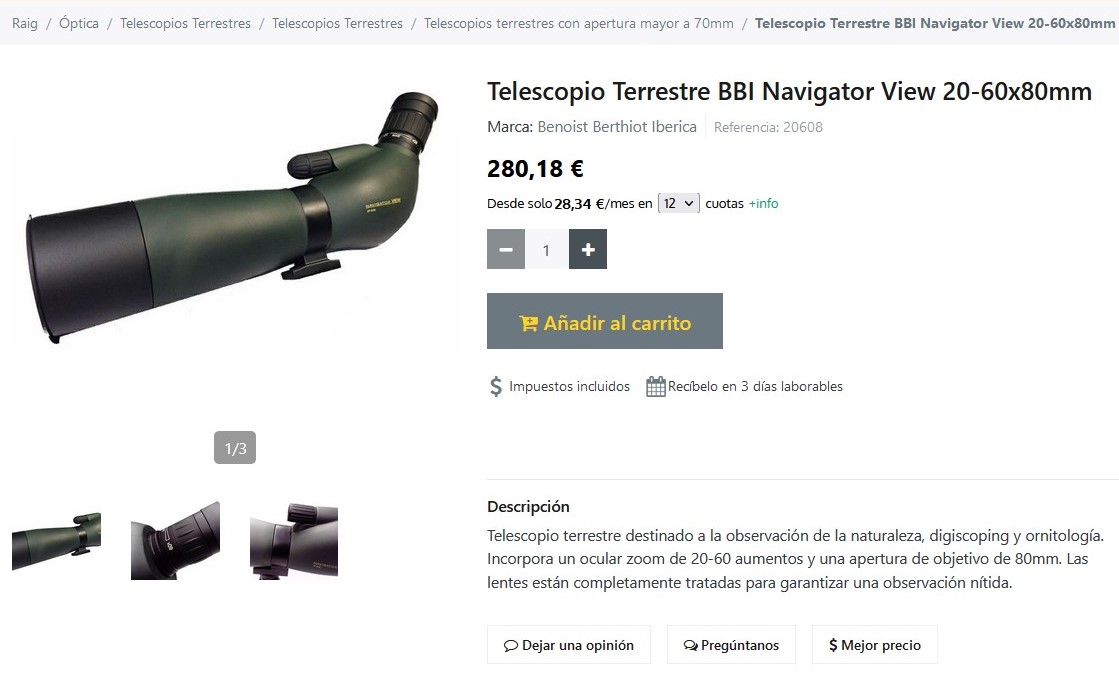Image resolution: width=1119 pixels, height=677 pixels.
Task: Select the third focus knob thumbnail
Action: click(x=294, y=541)
